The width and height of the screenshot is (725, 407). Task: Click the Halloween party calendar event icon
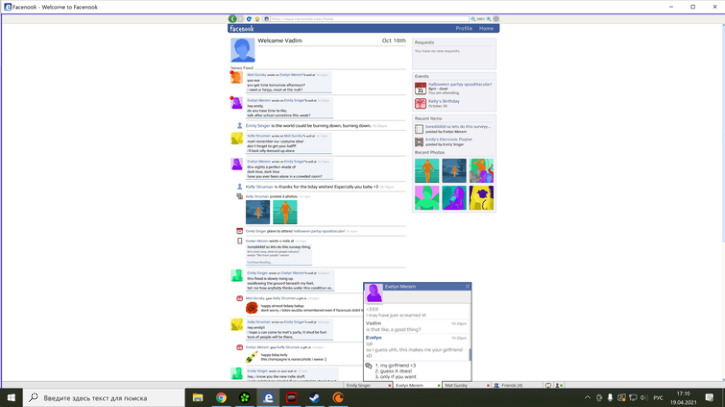pyautogui.click(x=420, y=88)
